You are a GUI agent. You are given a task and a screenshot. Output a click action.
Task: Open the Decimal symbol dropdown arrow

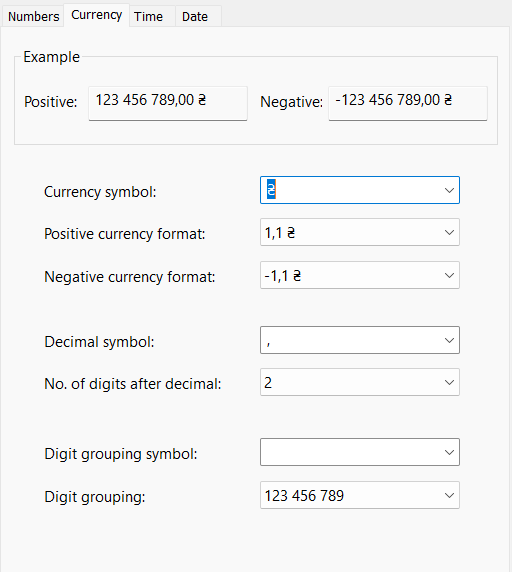coord(449,340)
